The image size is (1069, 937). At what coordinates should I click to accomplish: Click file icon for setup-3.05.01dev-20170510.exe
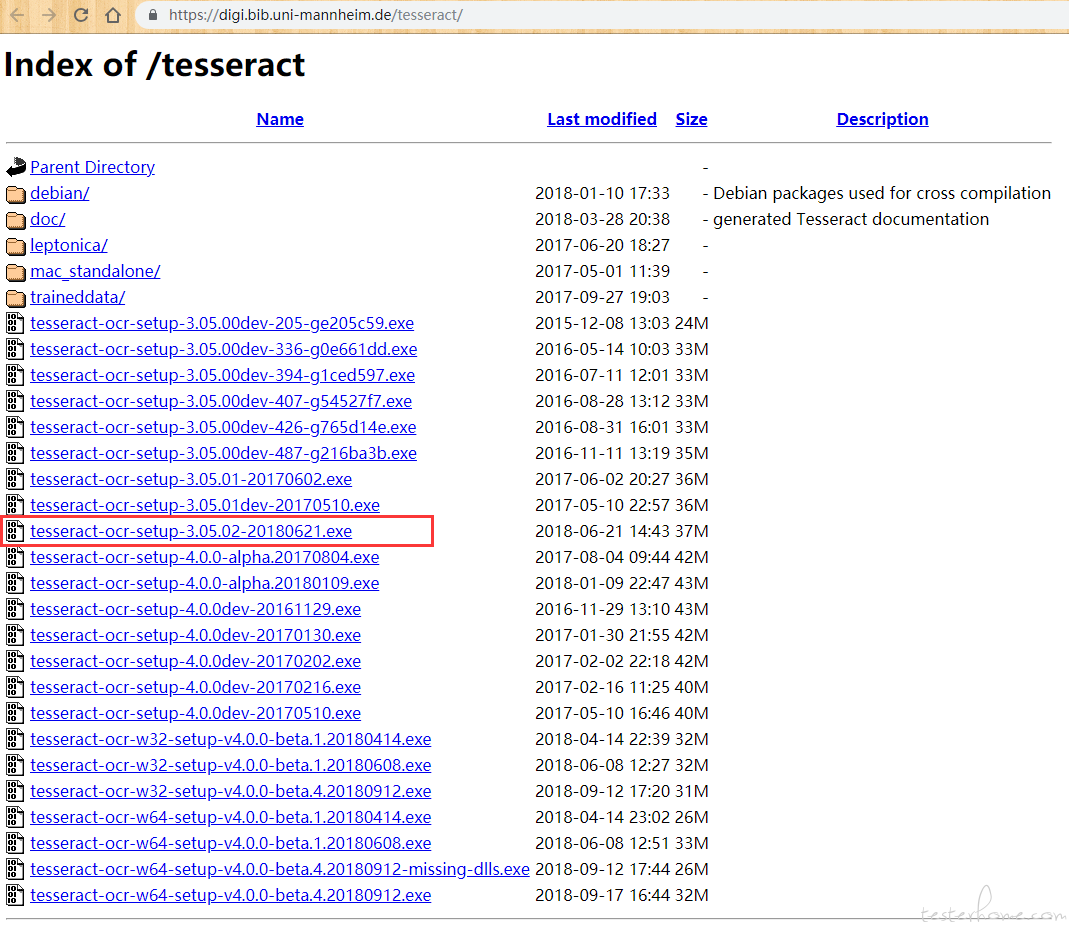click(15, 505)
